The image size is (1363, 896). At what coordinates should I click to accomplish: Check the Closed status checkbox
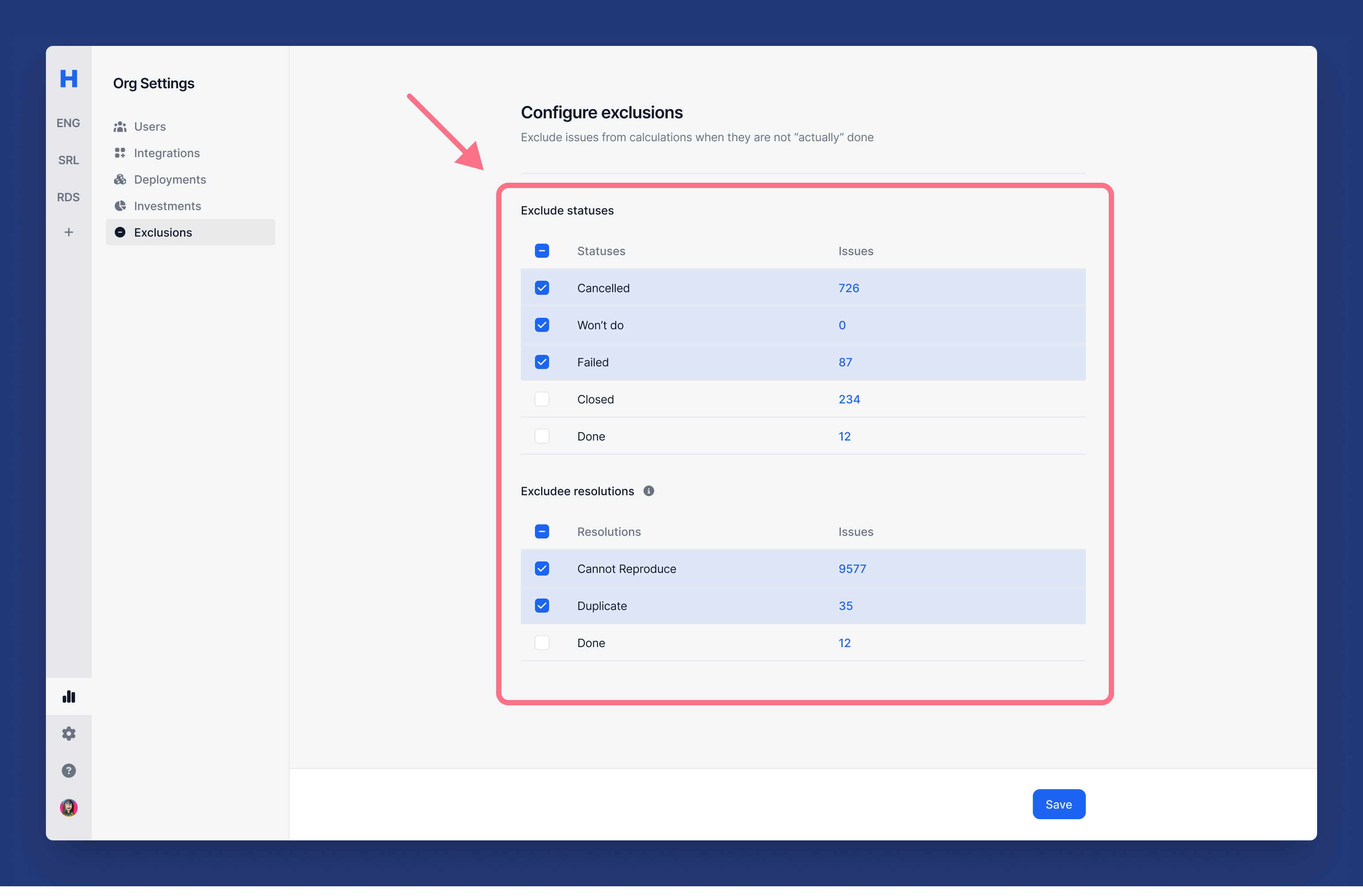(542, 399)
